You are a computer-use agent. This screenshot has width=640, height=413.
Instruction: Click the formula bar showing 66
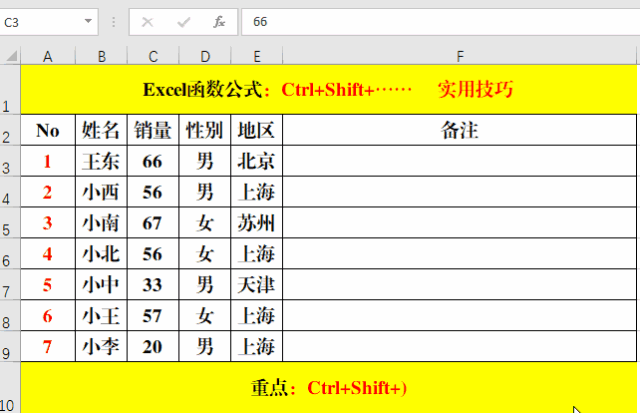pyautogui.click(x=440, y=21)
